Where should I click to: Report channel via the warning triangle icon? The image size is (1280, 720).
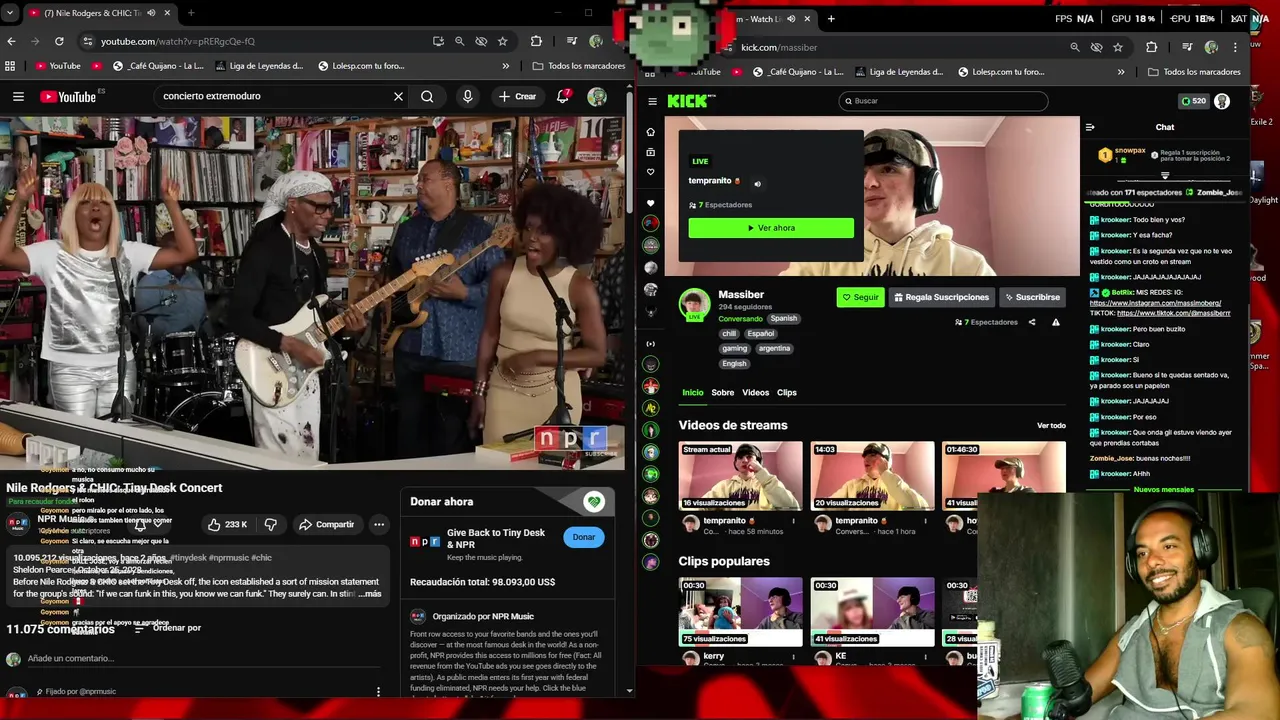[x=1055, y=322]
